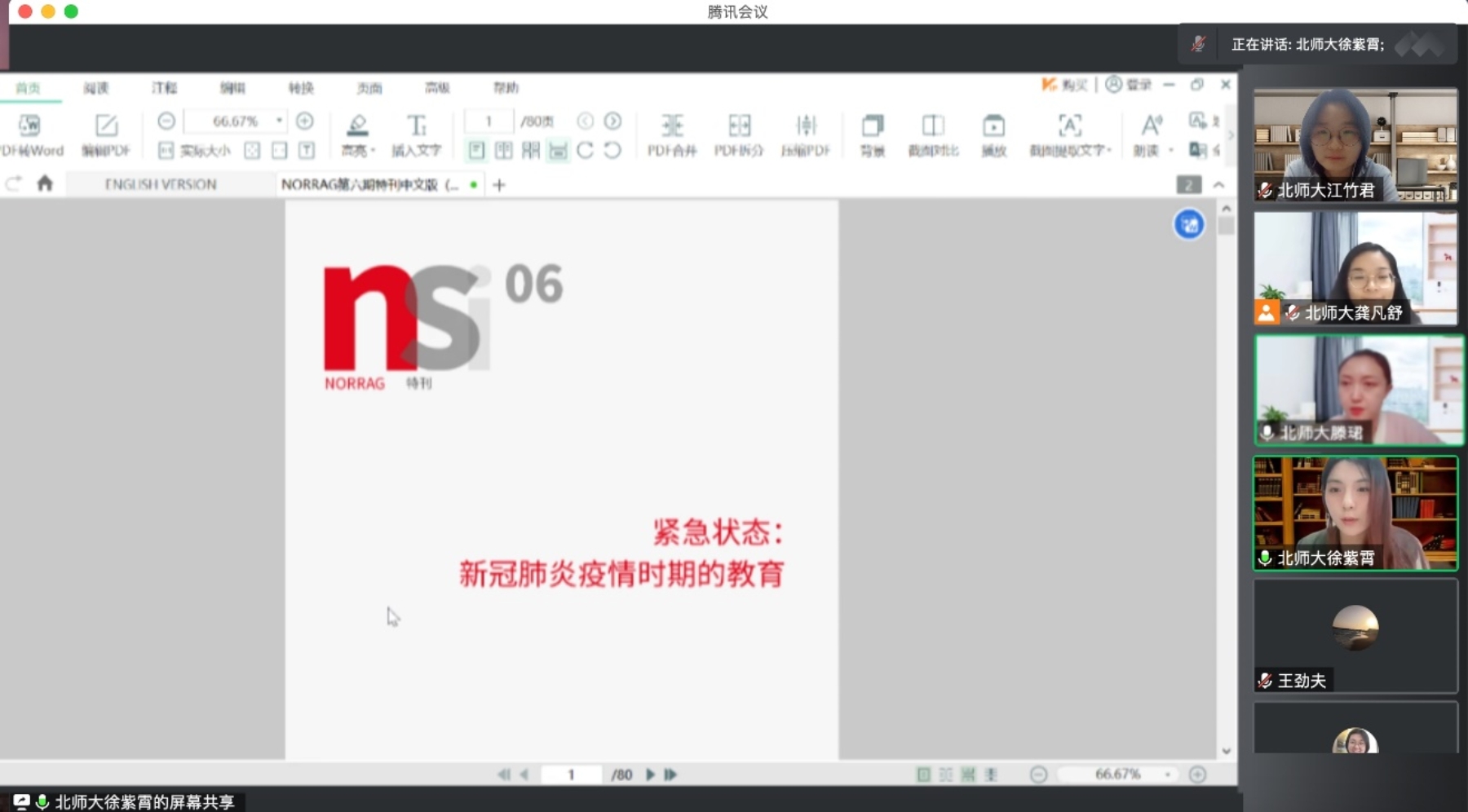Jump to last page in status bar
This screenshot has height=812, width=1468.
pyautogui.click(x=670, y=774)
